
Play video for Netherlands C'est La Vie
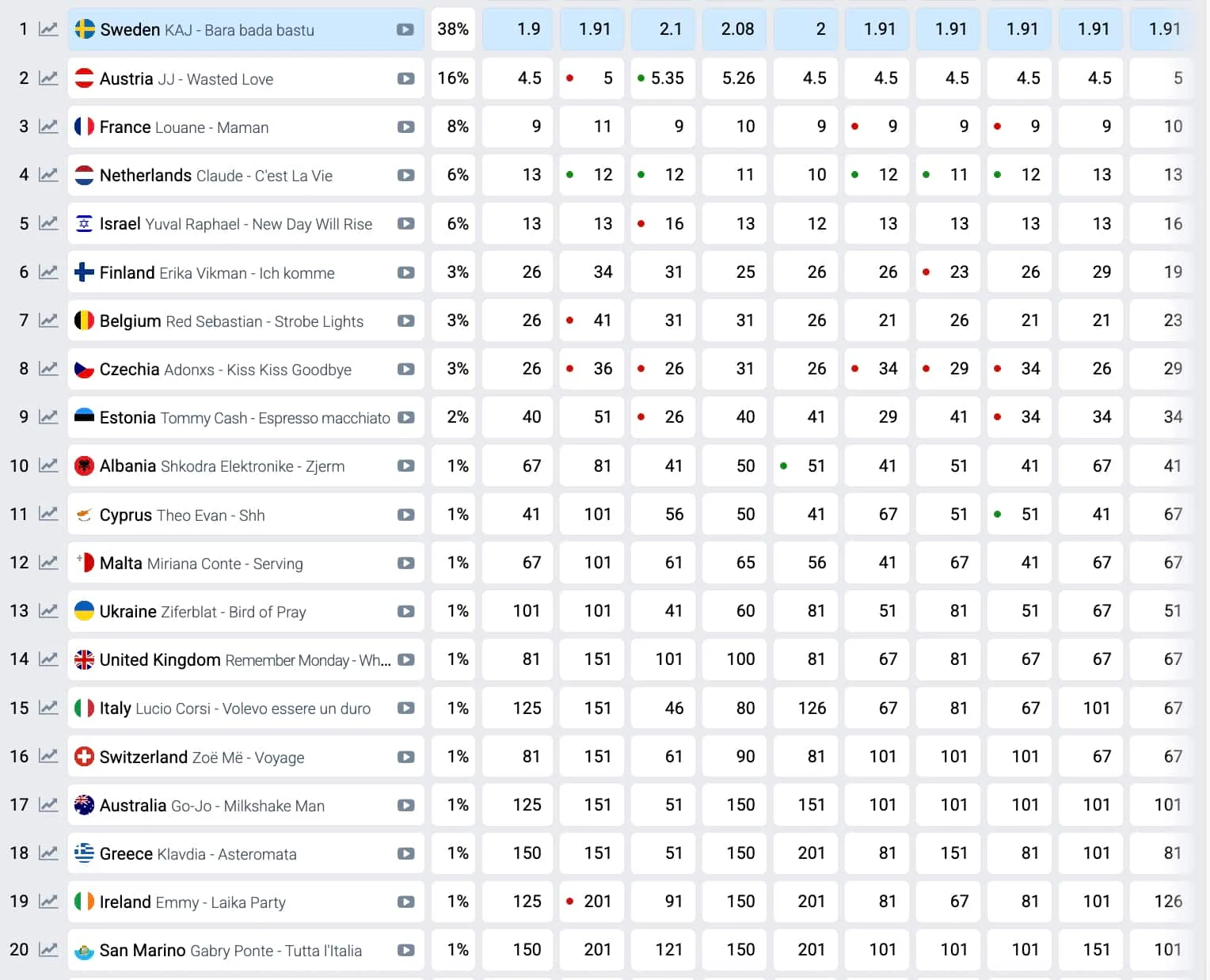[x=405, y=176]
